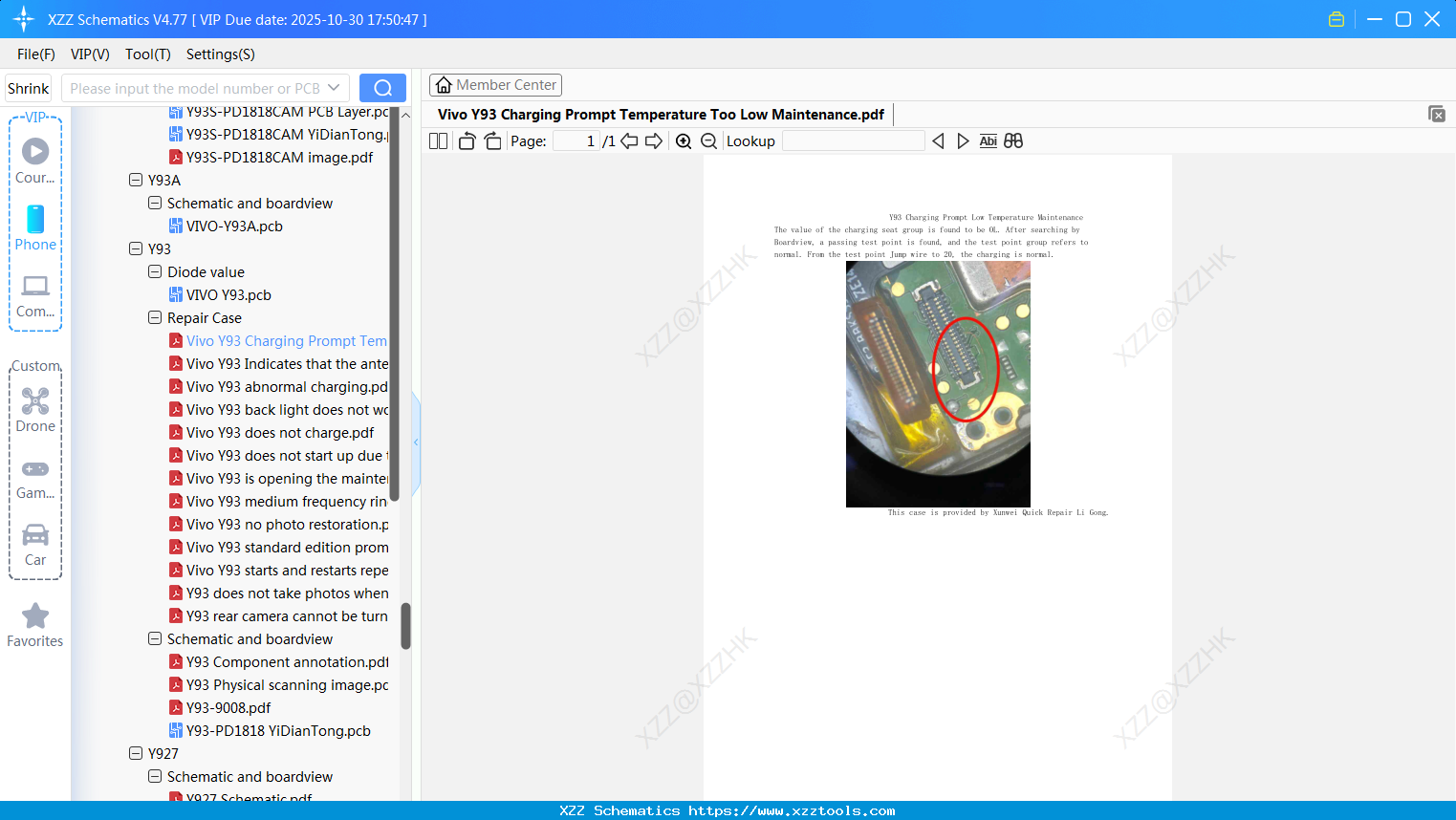The width and height of the screenshot is (1456, 820).
Task: Open the Game console category
Action: (x=35, y=478)
